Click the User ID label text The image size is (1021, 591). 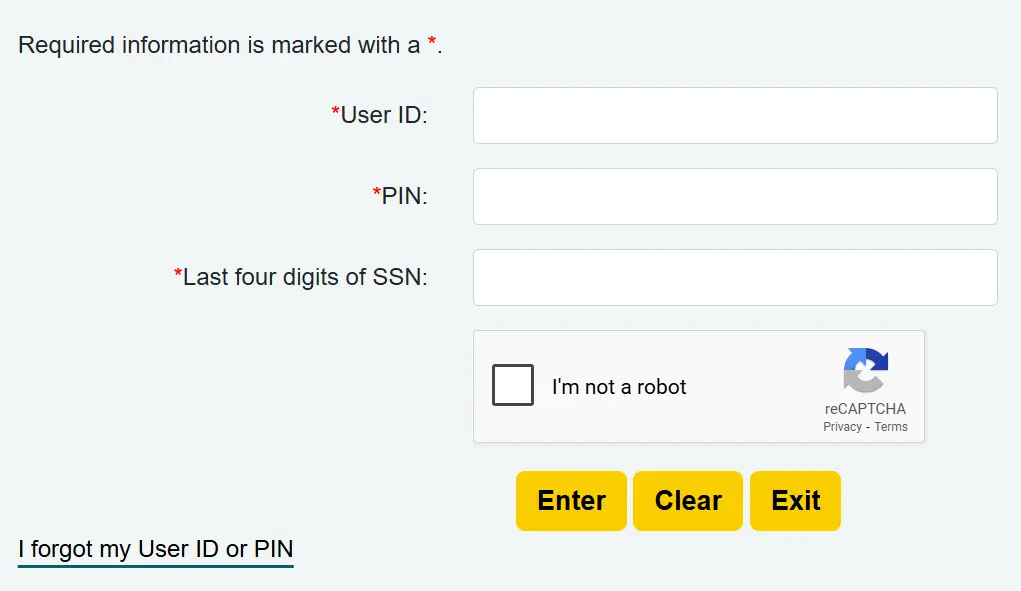[384, 116]
